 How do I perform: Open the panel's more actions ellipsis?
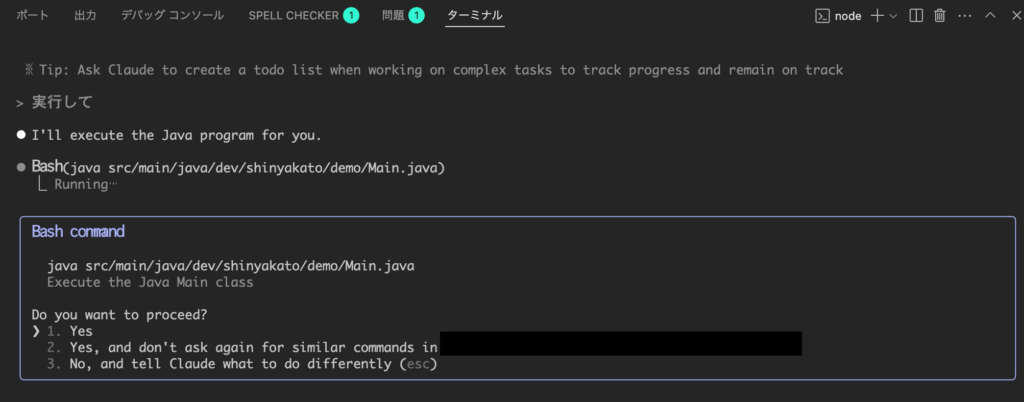[965, 16]
